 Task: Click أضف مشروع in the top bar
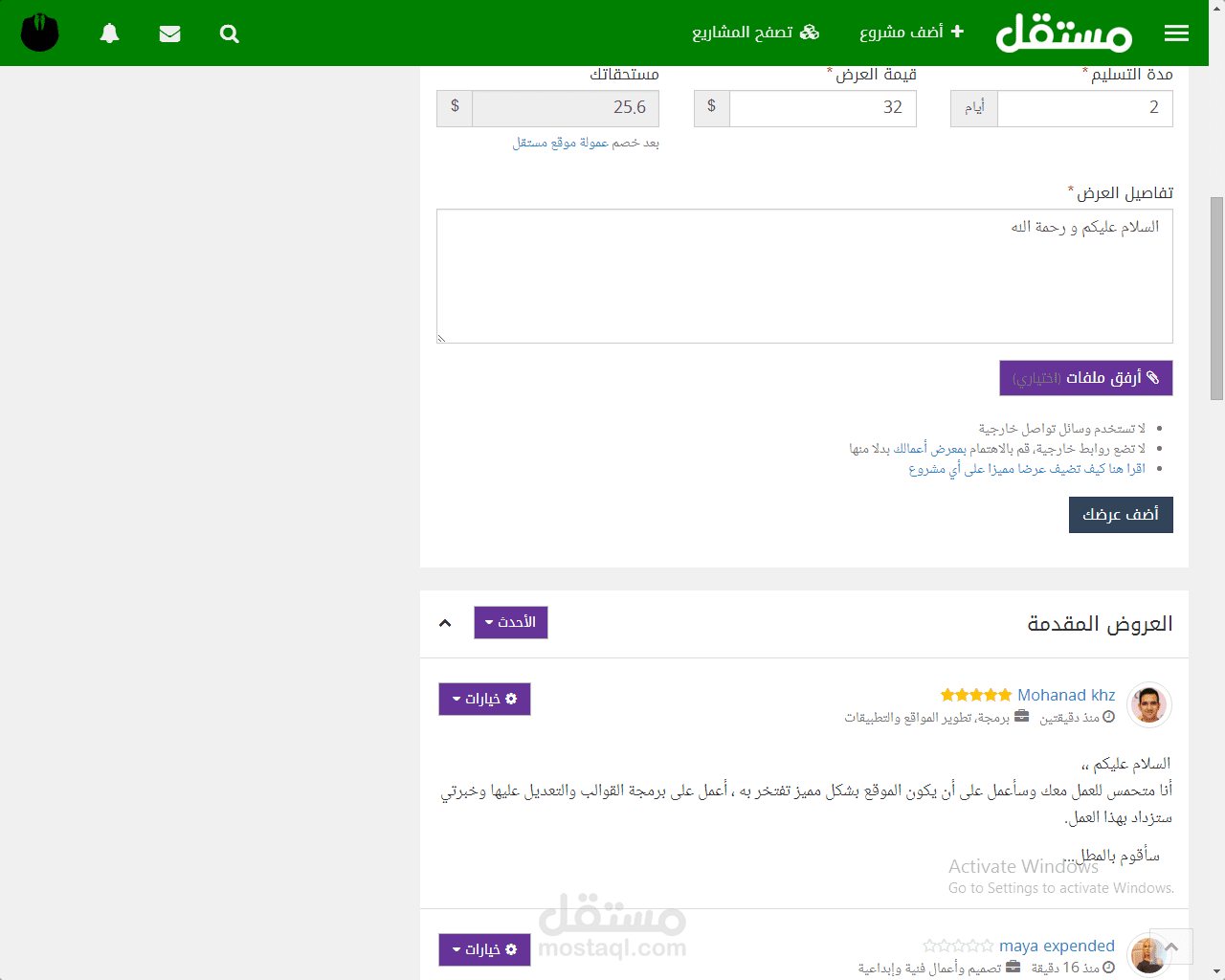[911, 32]
